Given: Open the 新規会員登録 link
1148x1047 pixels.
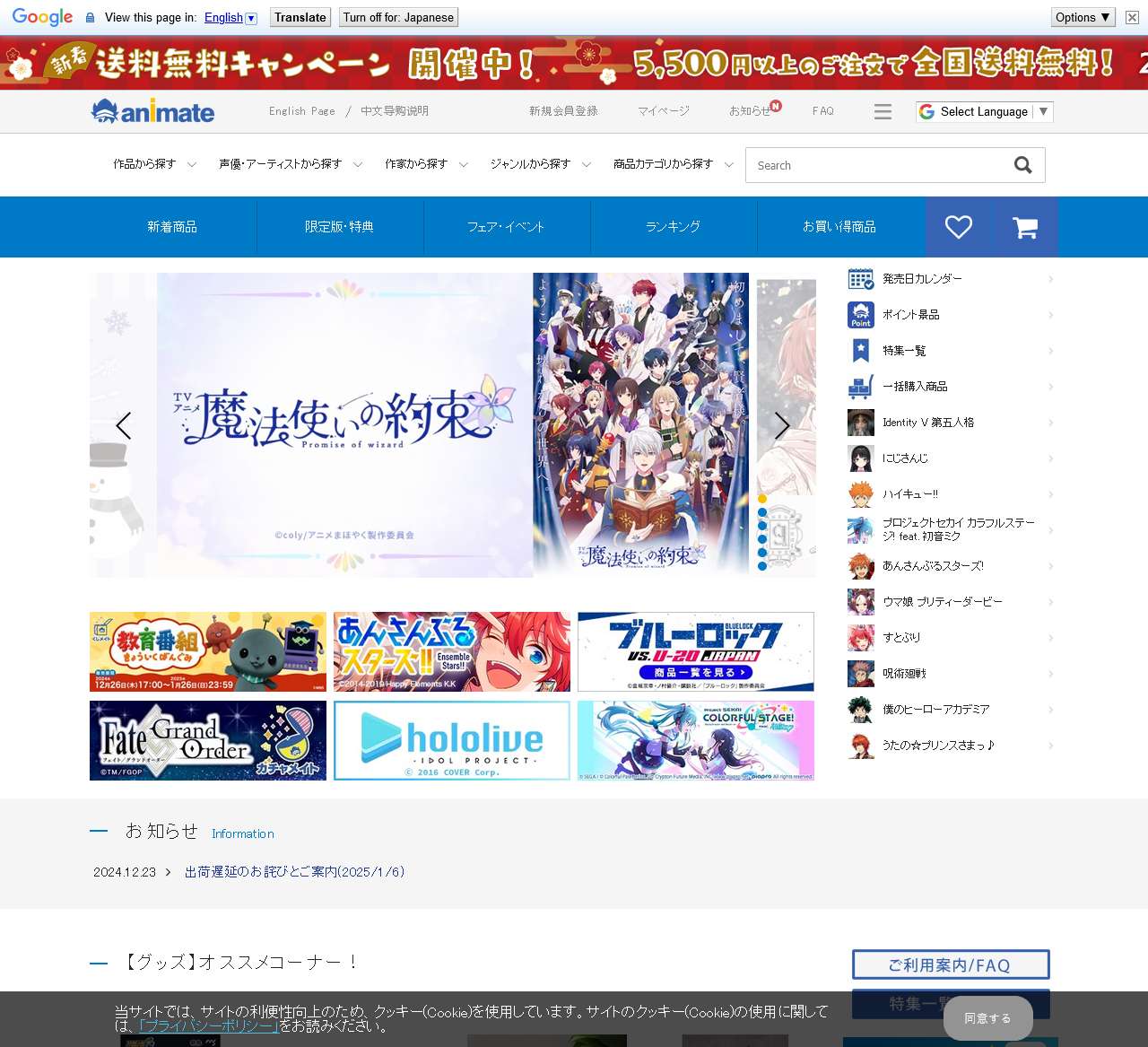Looking at the screenshot, I should click(x=563, y=111).
